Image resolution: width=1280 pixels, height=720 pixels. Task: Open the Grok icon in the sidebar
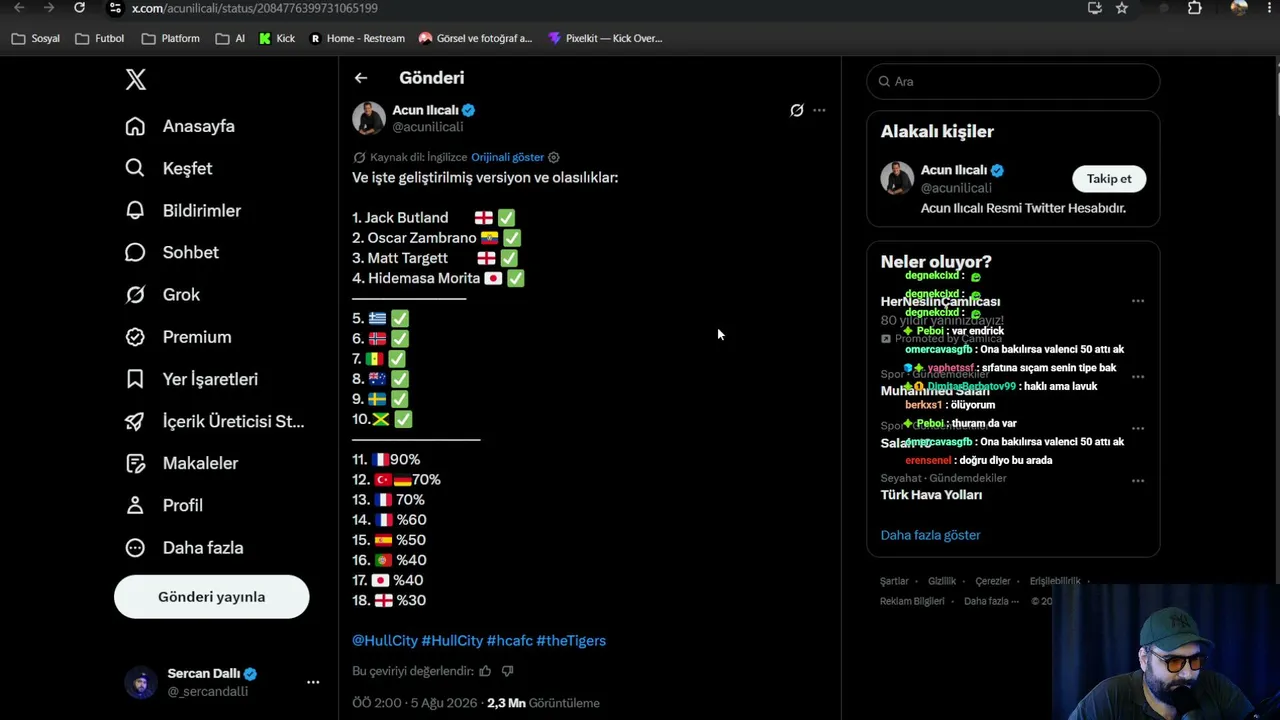pos(135,294)
